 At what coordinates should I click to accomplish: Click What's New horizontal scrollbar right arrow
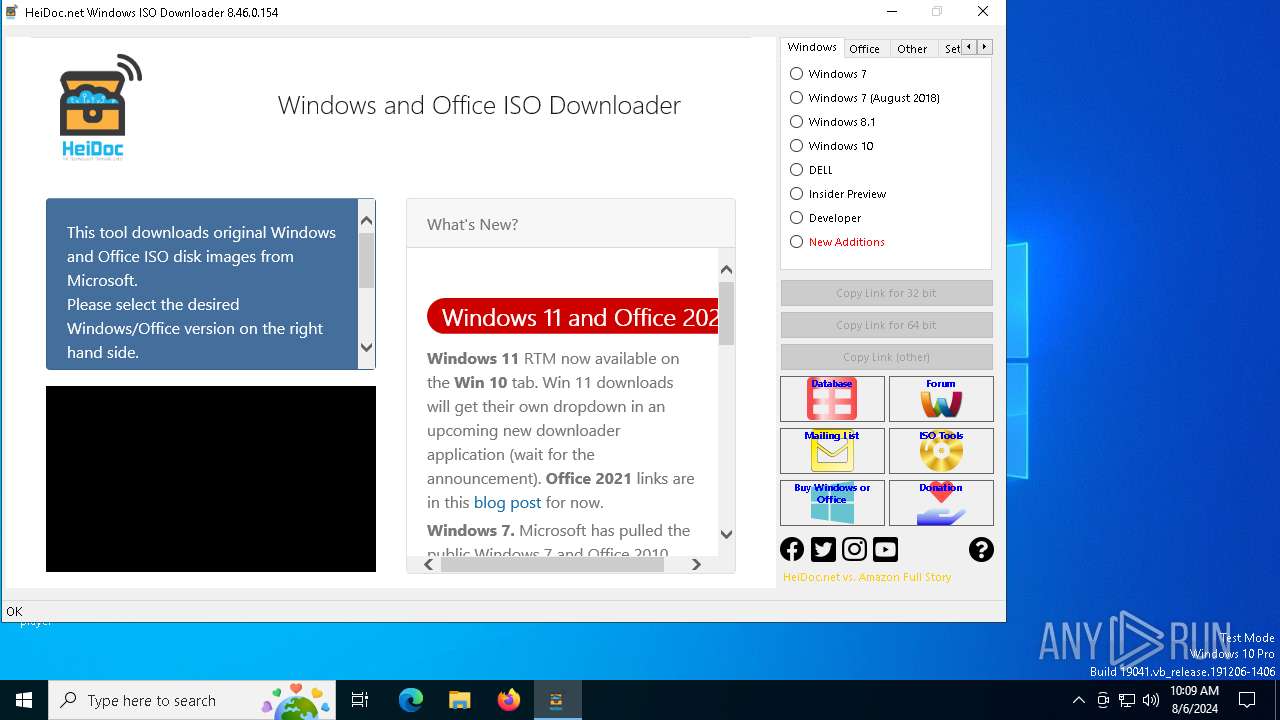click(696, 564)
